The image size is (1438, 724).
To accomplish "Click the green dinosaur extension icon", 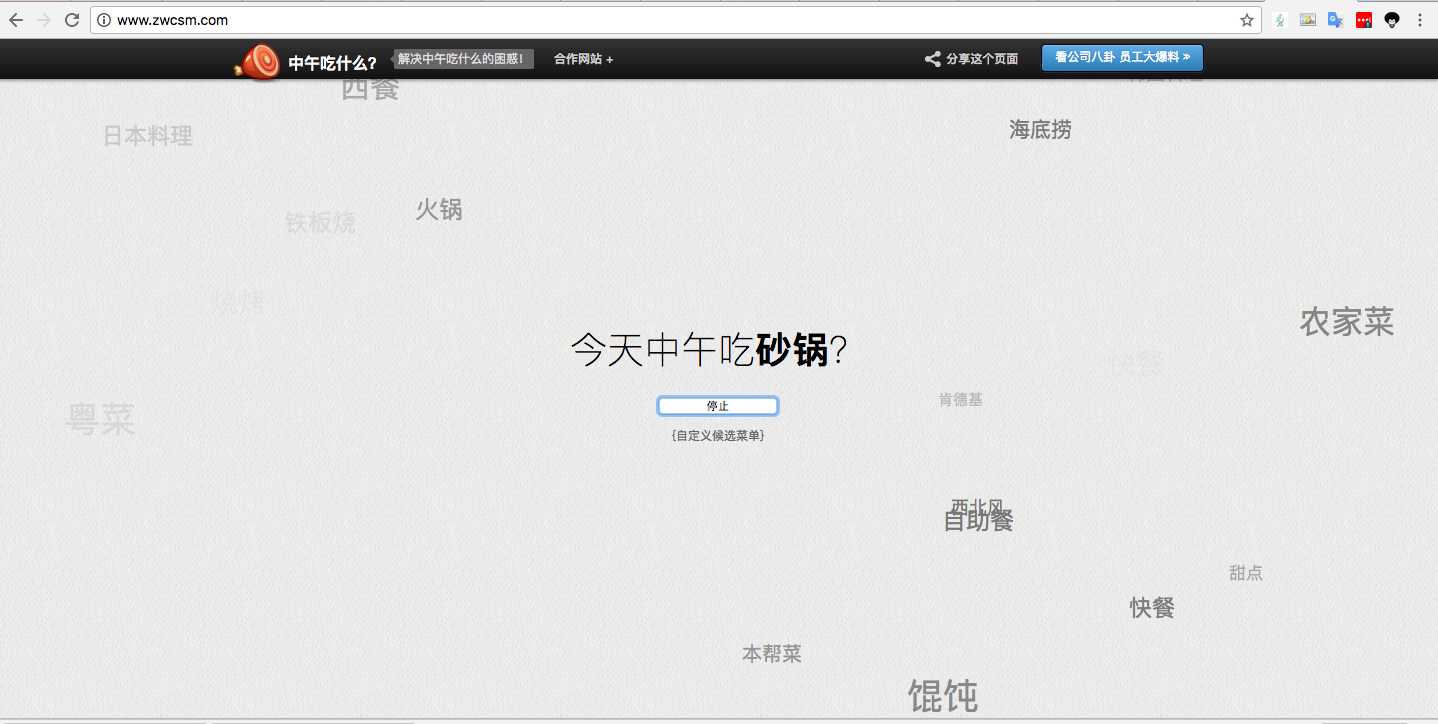I will 1279,20.
